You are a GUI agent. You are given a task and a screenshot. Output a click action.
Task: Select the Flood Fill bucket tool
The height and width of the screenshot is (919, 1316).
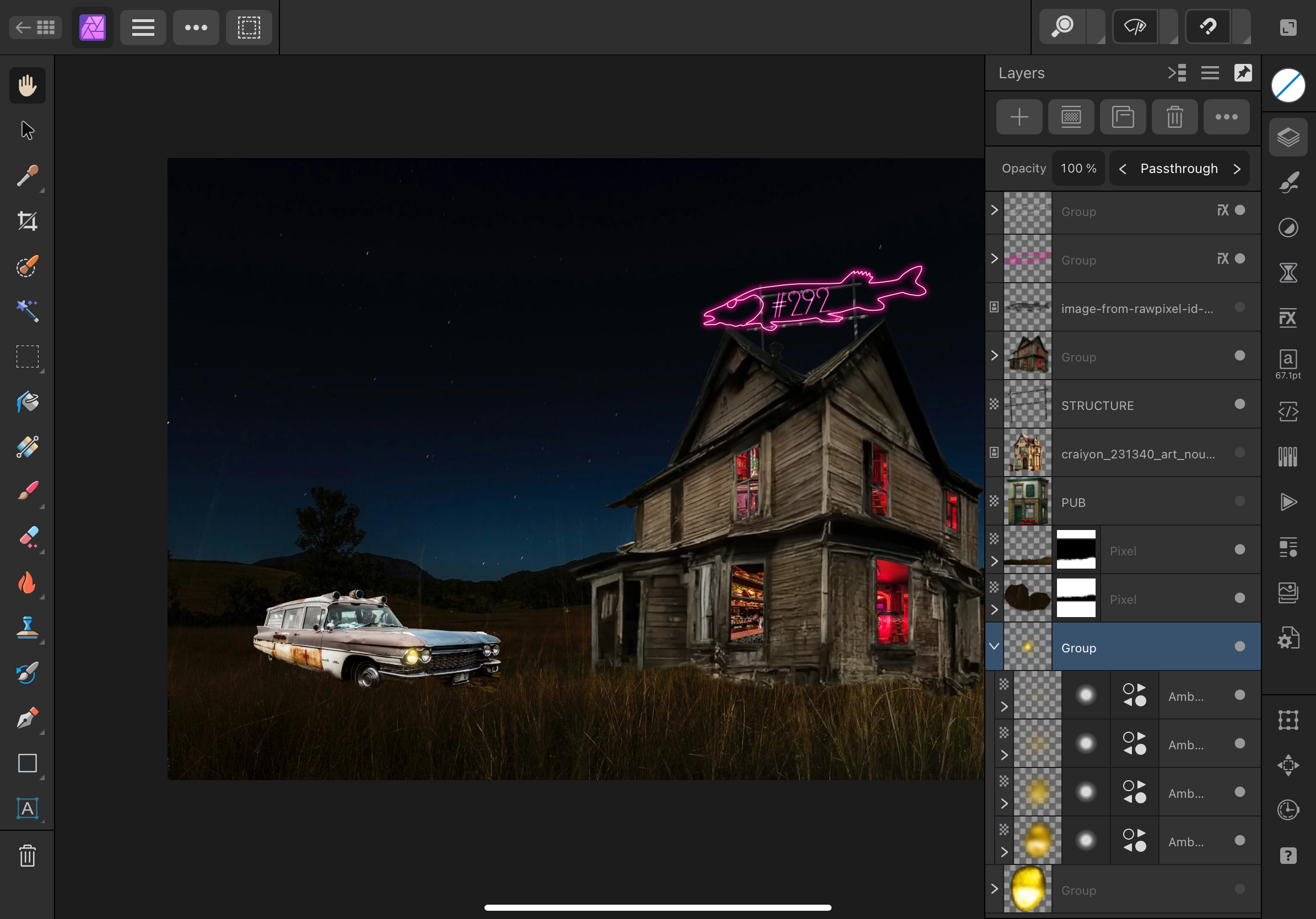[x=27, y=402]
